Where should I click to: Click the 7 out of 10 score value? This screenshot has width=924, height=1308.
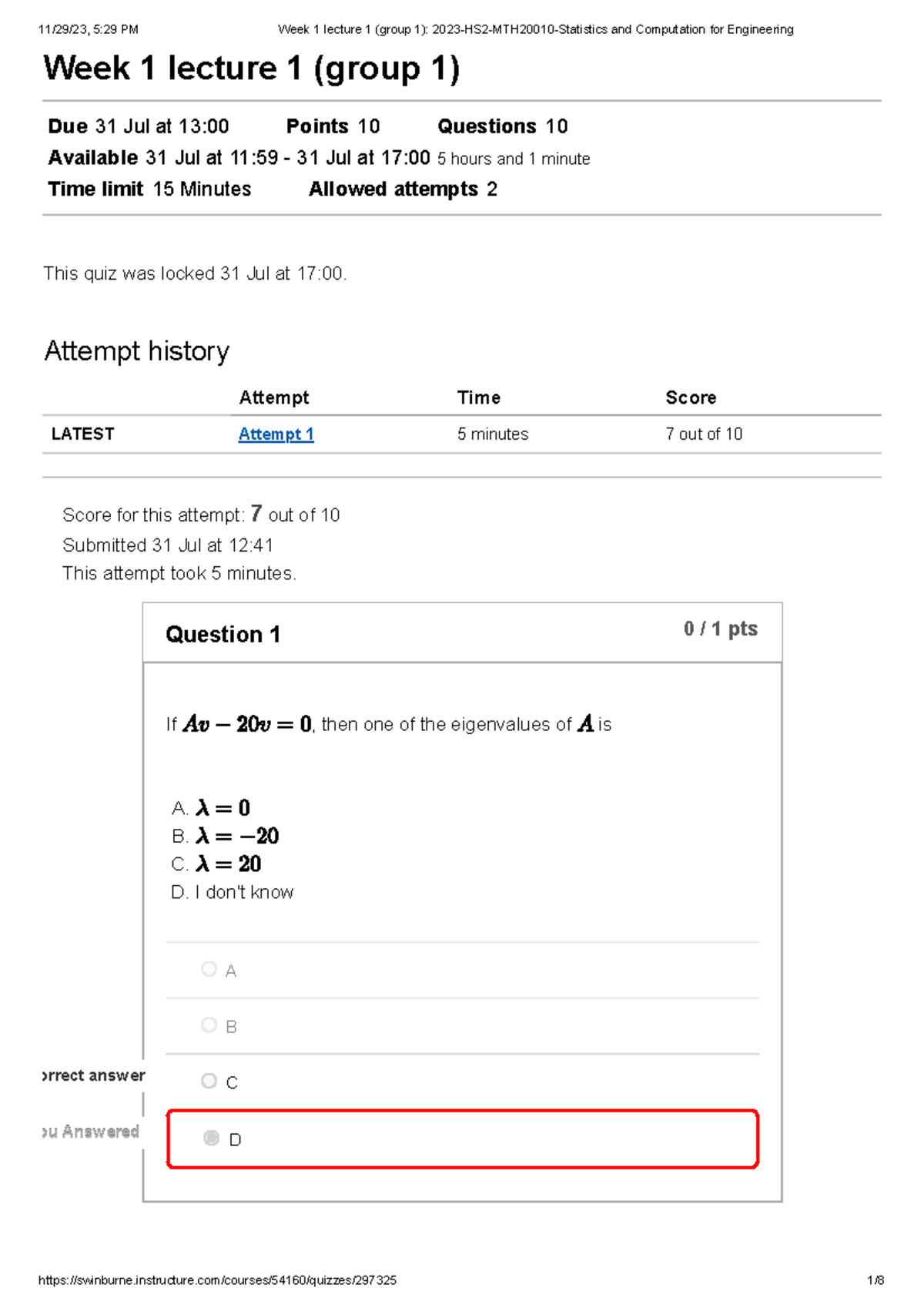coord(702,434)
